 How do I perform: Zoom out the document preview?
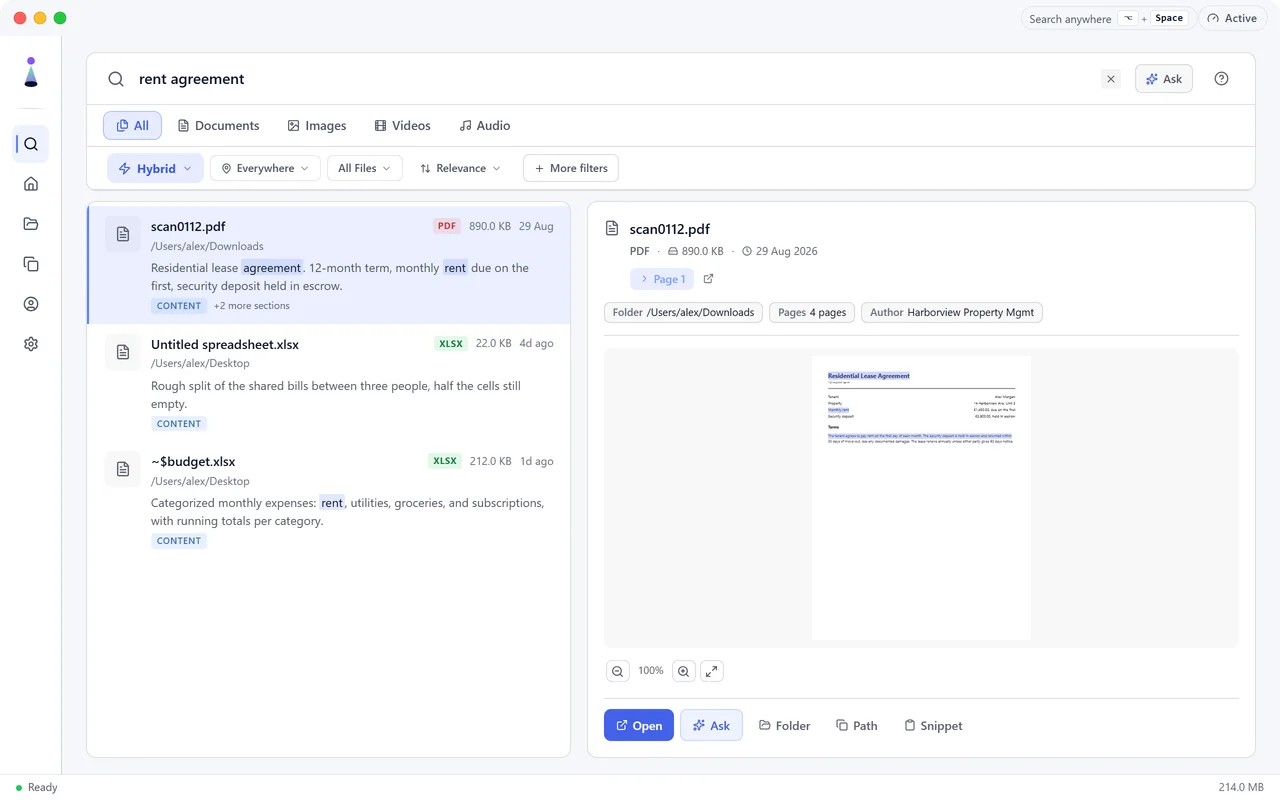click(x=618, y=671)
